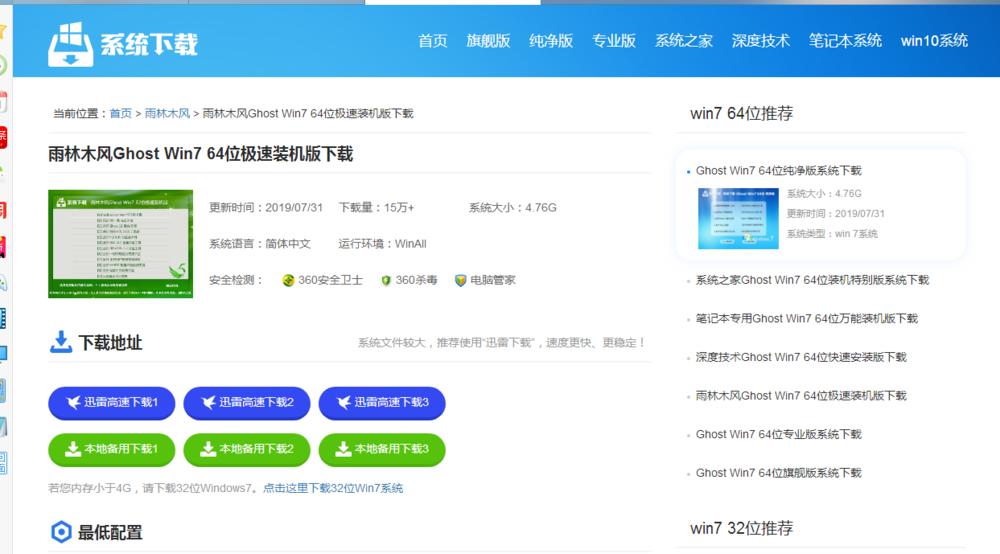
Task: Click the 本地备用下载3 button
Action: 382,449
